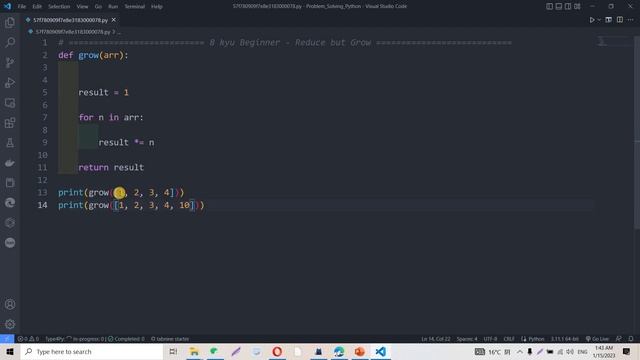Open the Explorer view in activity bar
Viewport: 640px width, 360px height.
pos(10,22)
